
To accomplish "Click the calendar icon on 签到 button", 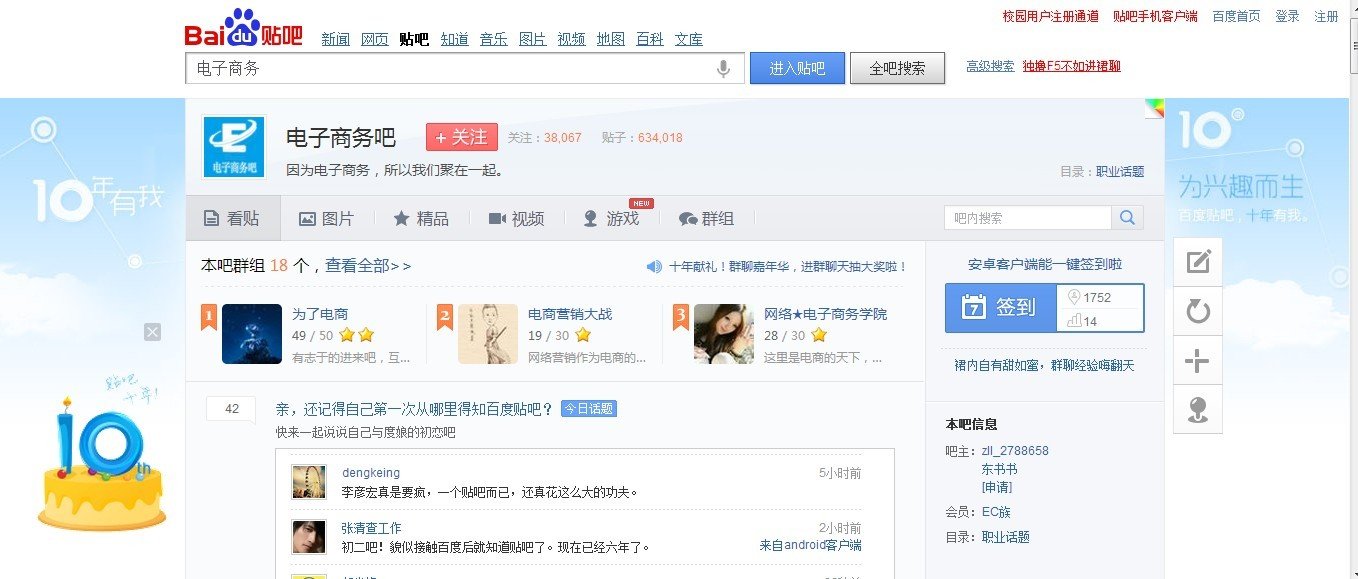I will (x=974, y=307).
